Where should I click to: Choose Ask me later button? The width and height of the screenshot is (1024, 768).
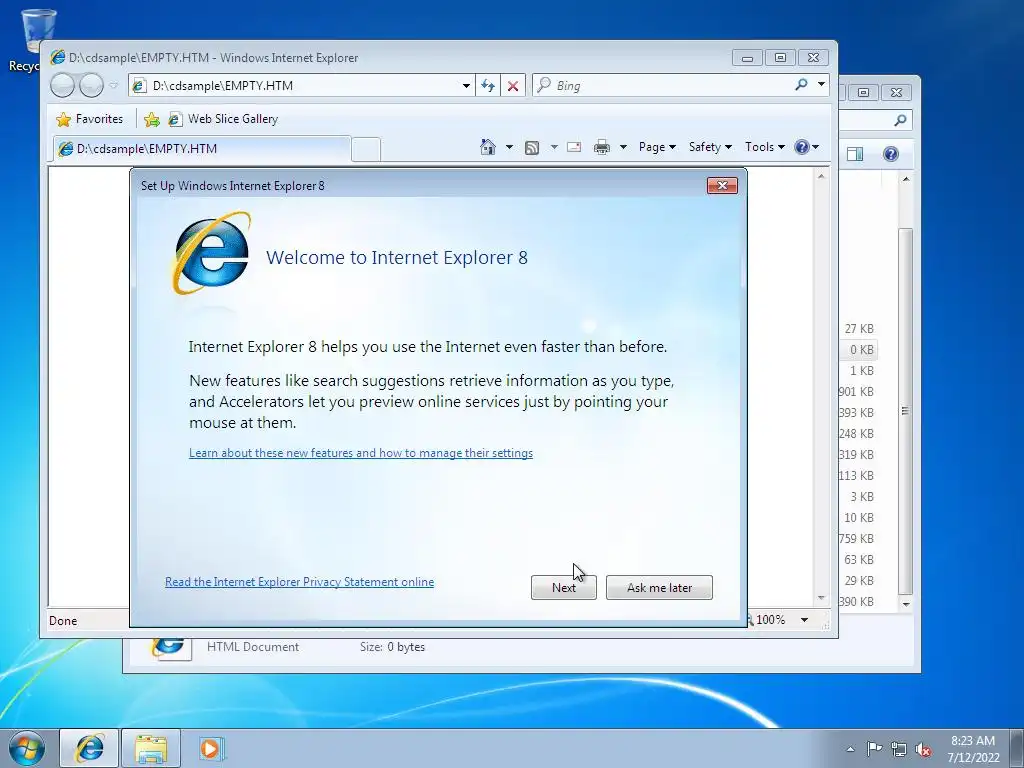click(x=659, y=587)
